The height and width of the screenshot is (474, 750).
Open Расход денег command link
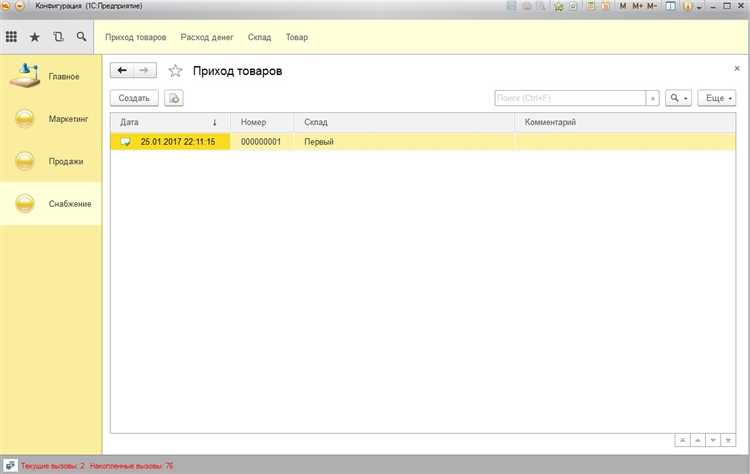pos(207,37)
